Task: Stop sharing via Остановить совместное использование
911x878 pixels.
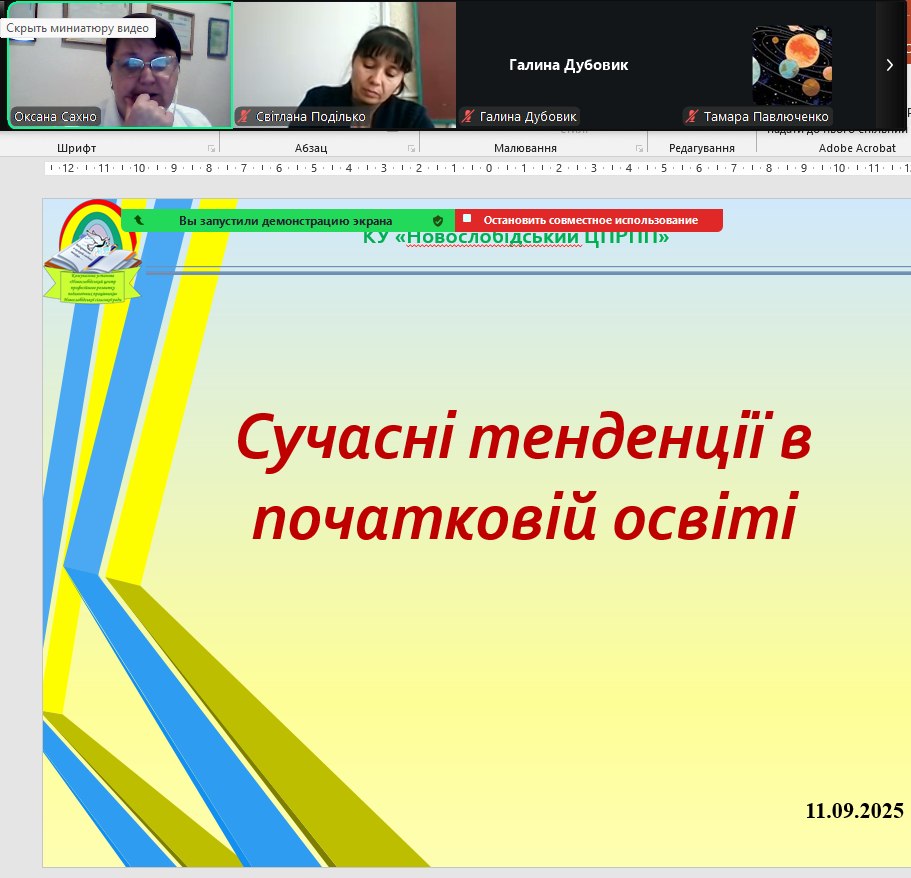Action: tap(589, 220)
